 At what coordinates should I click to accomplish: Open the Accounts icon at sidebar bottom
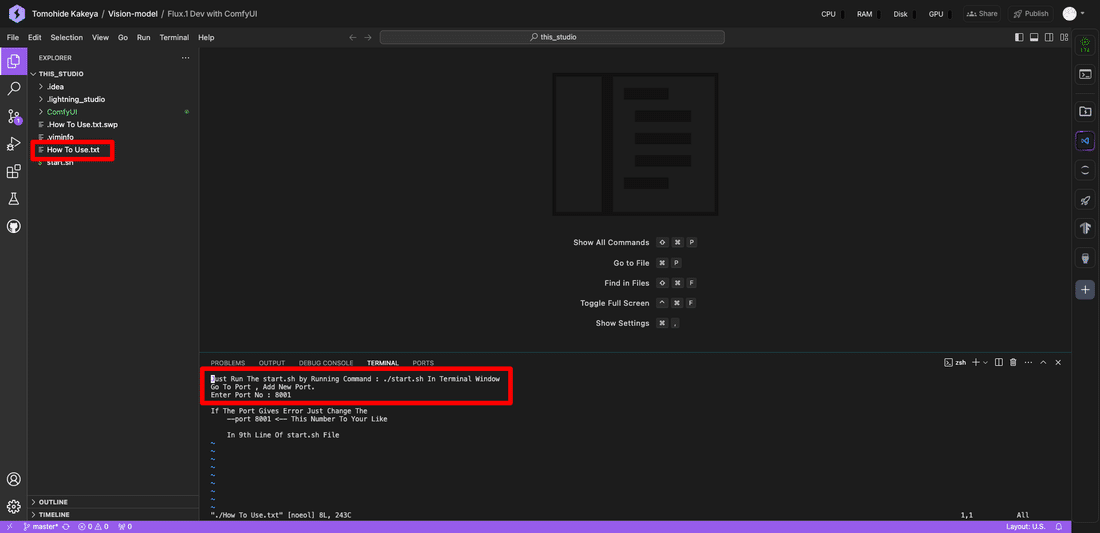tap(13, 480)
